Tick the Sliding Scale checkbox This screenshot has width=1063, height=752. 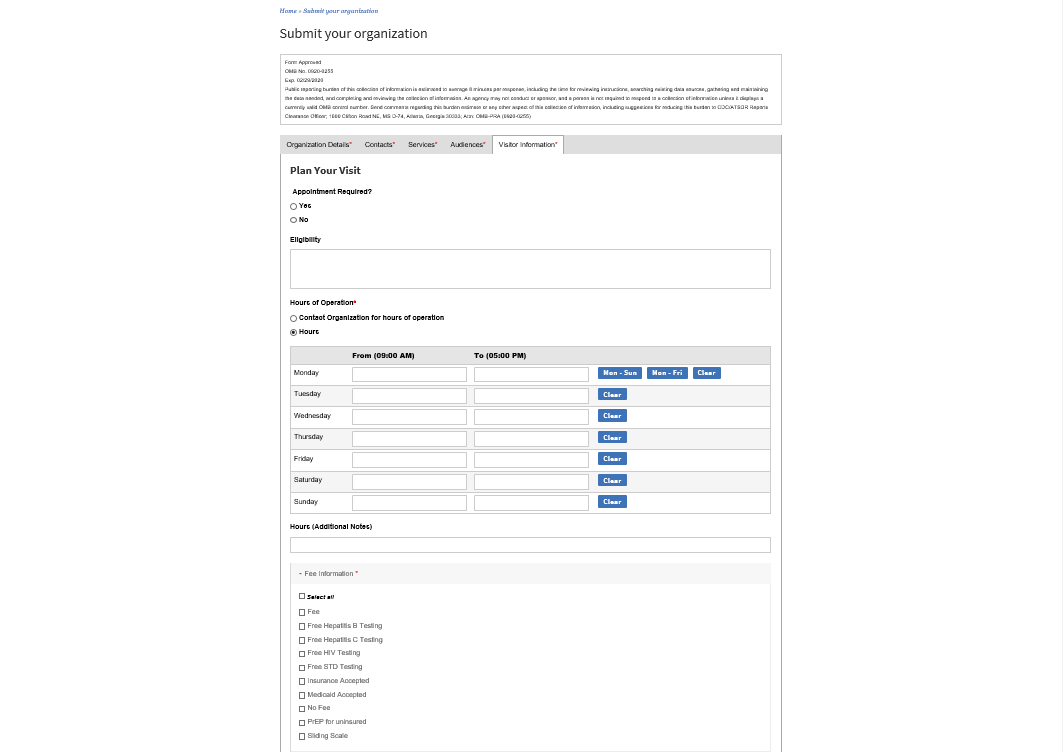(x=302, y=736)
